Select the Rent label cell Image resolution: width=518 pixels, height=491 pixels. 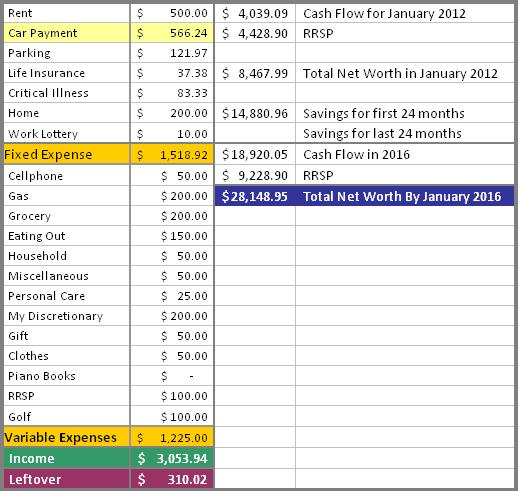point(67,13)
